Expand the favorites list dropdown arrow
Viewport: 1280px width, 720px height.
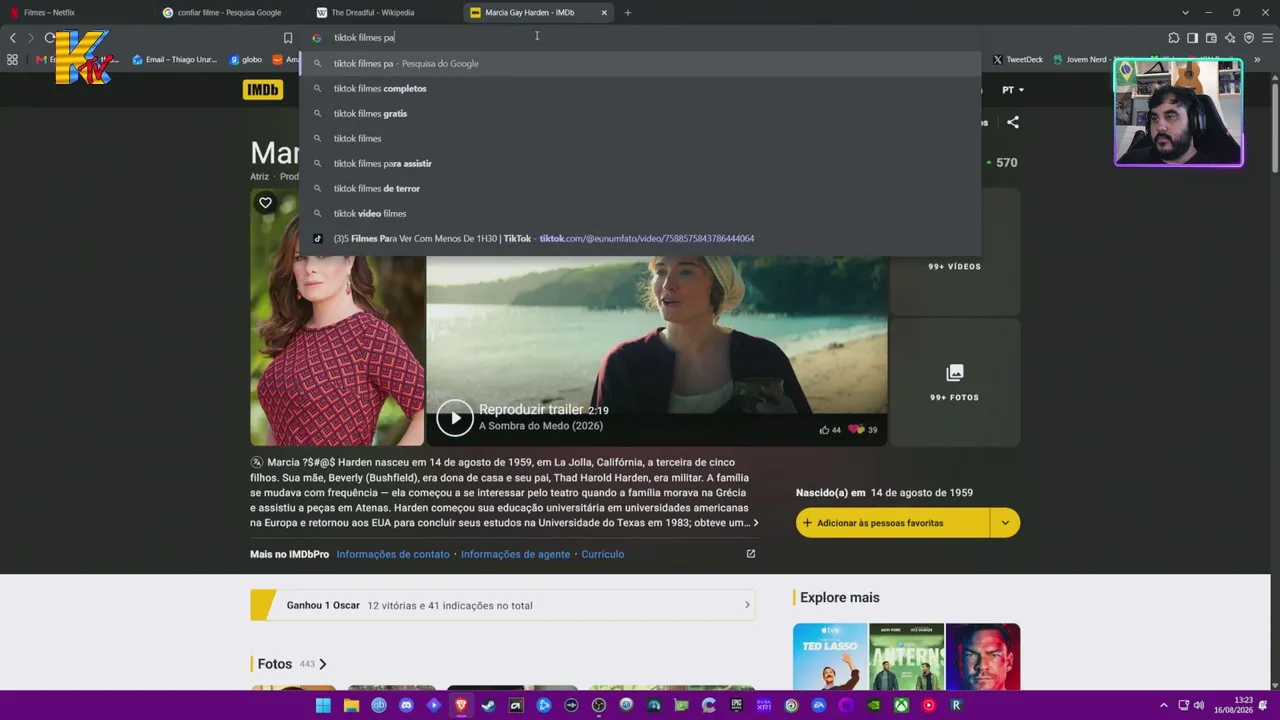click(1005, 523)
